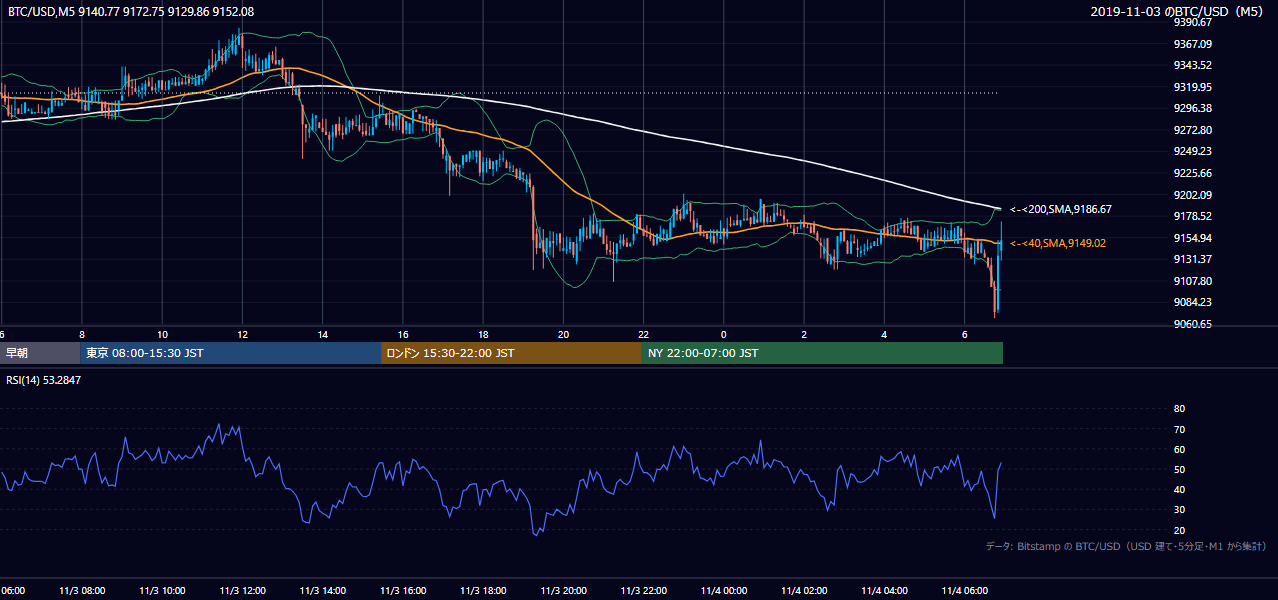
Task: Click the 9390.67 price axis label
Action: (1194, 22)
